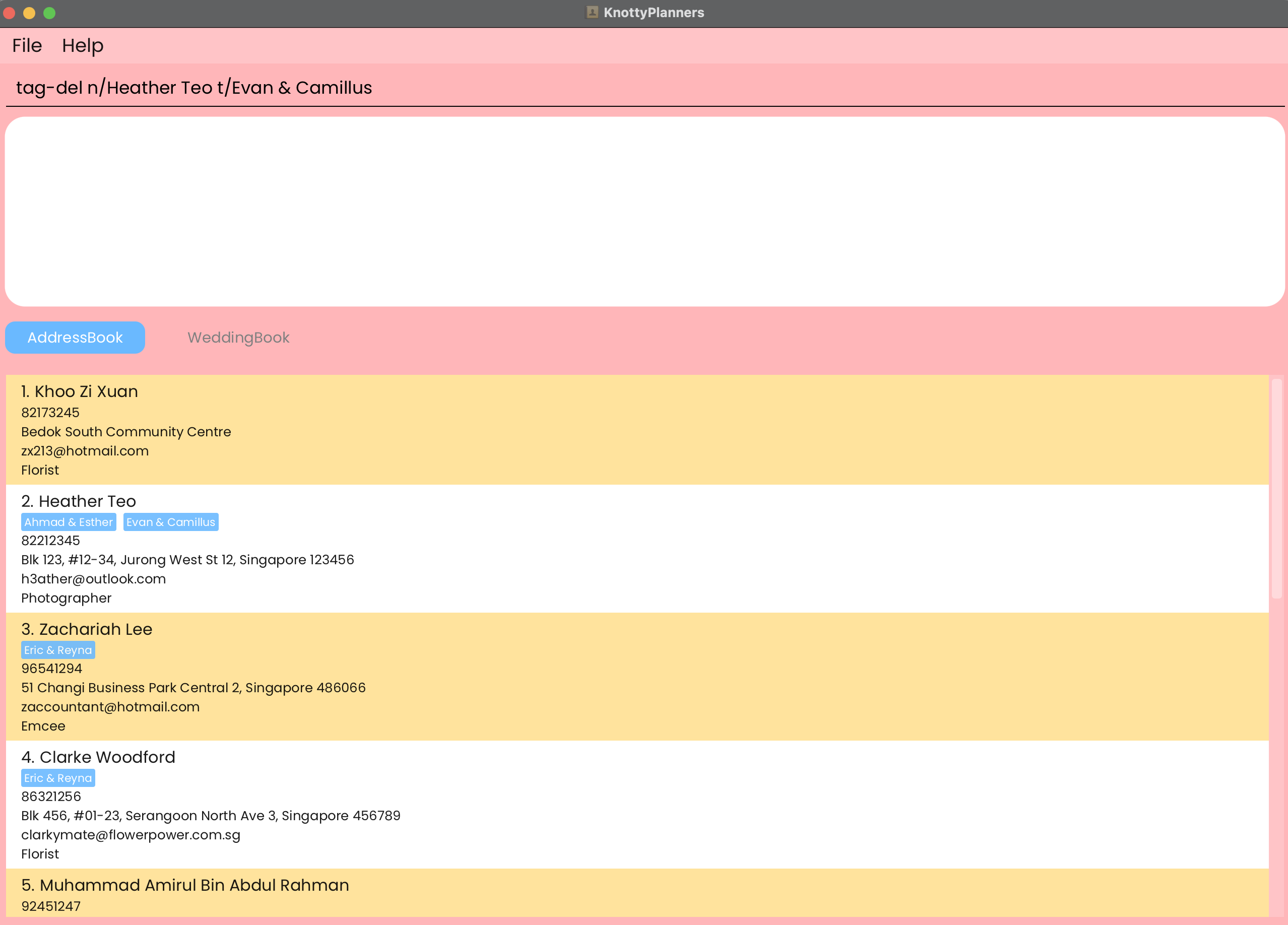Click the contact list vertical scrollbar
This screenshot has height=925, width=1288.
tap(1276, 488)
